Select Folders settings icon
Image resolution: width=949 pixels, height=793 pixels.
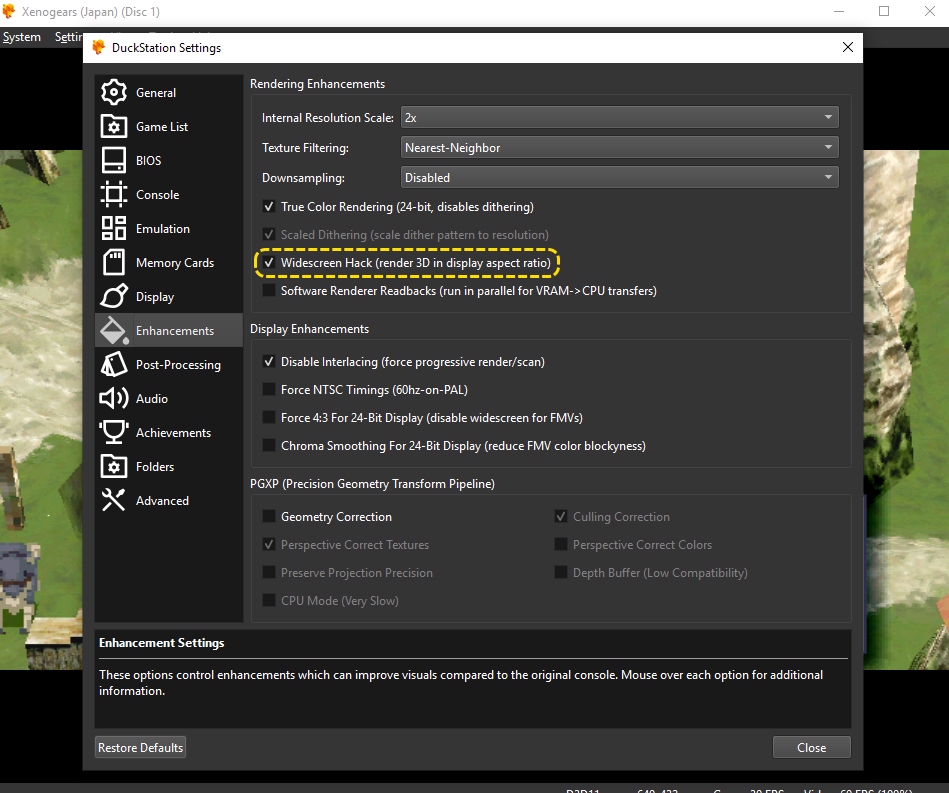(114, 466)
